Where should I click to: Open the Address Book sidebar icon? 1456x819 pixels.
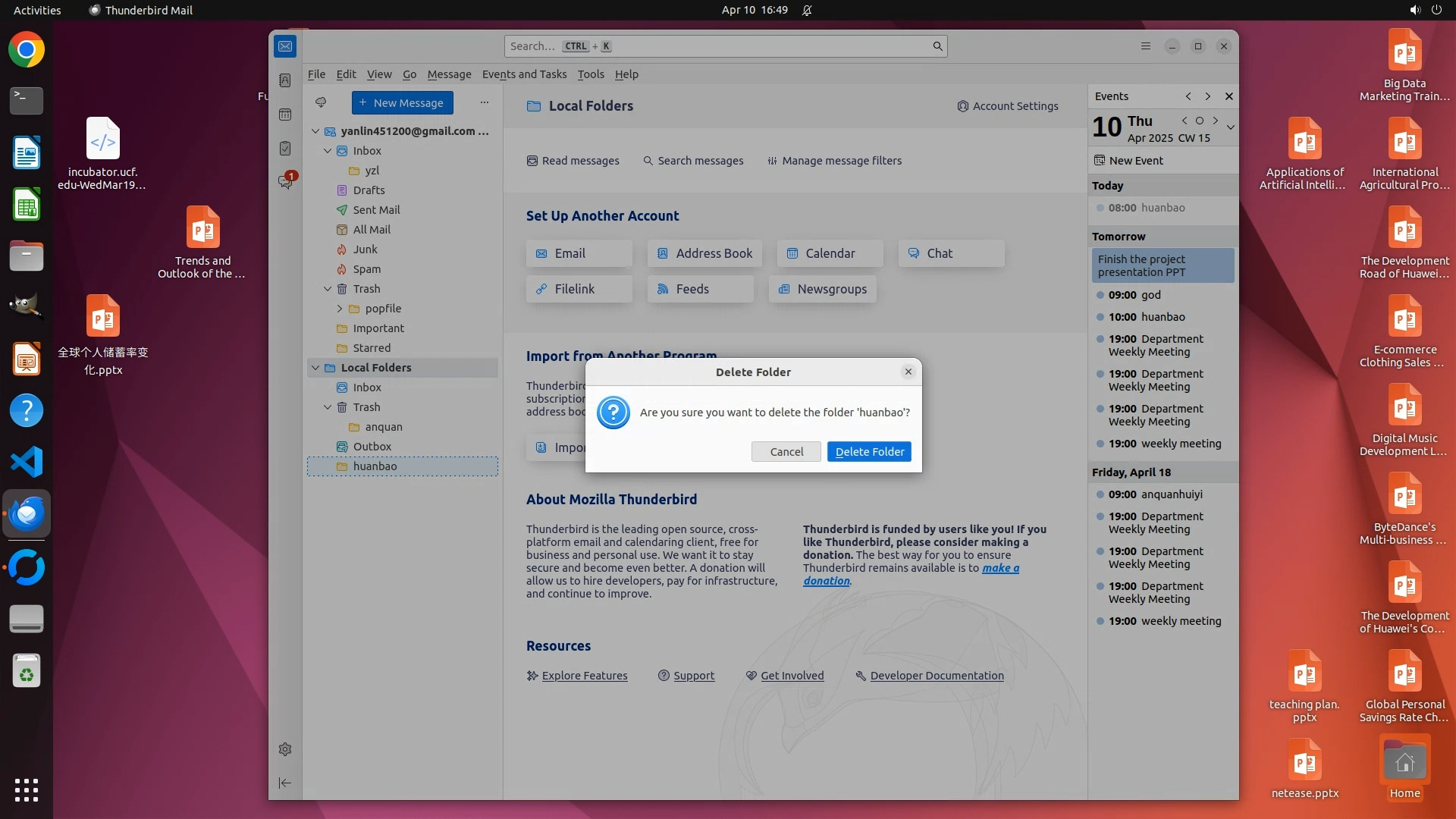[x=285, y=80]
